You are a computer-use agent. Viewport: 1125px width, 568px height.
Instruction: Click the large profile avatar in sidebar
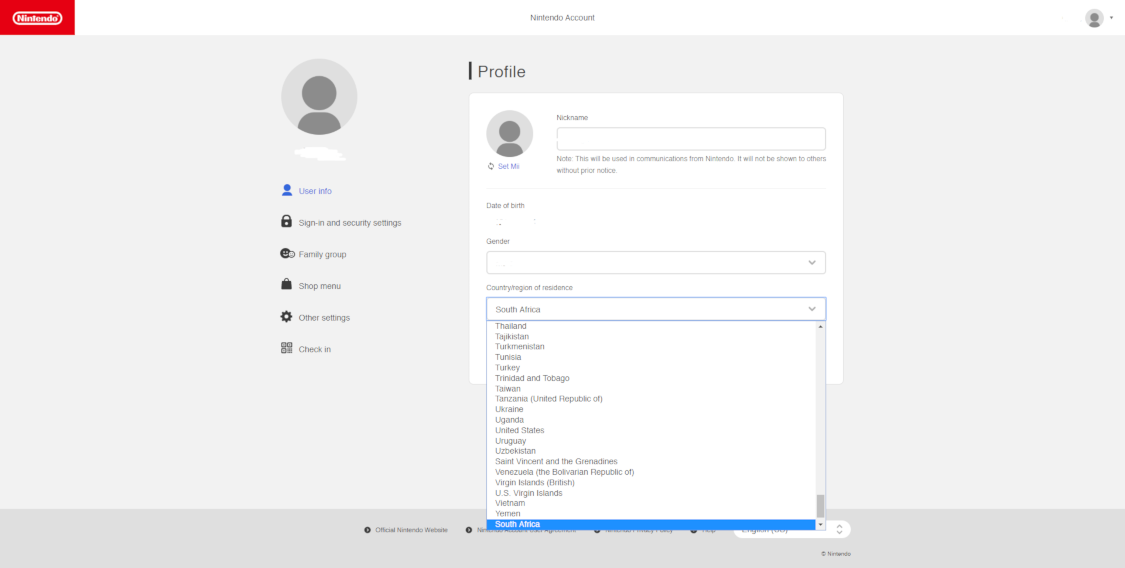(319, 97)
